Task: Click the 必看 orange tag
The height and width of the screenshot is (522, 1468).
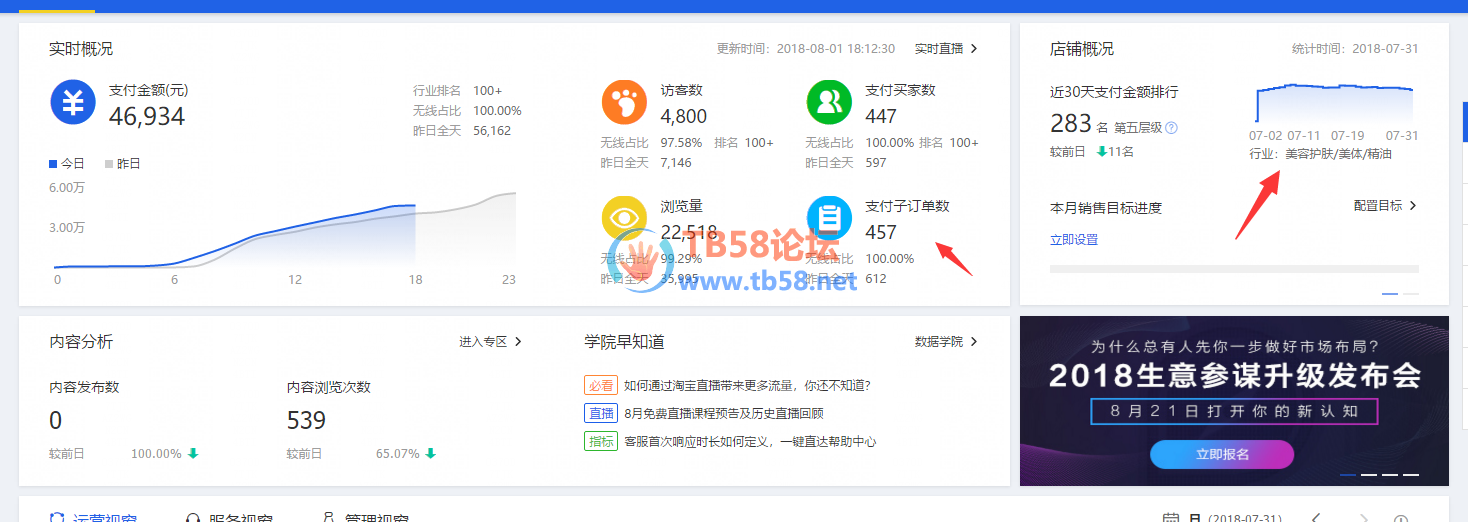Action: click(x=600, y=385)
